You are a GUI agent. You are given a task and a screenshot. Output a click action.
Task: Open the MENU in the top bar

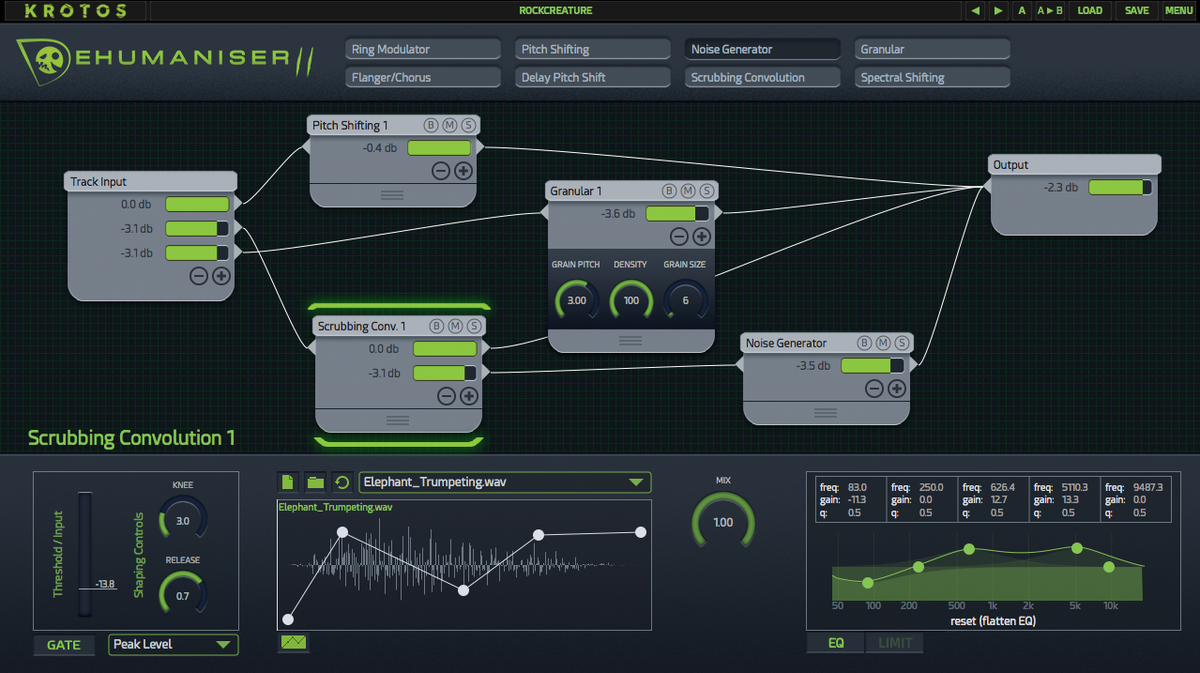click(1178, 11)
